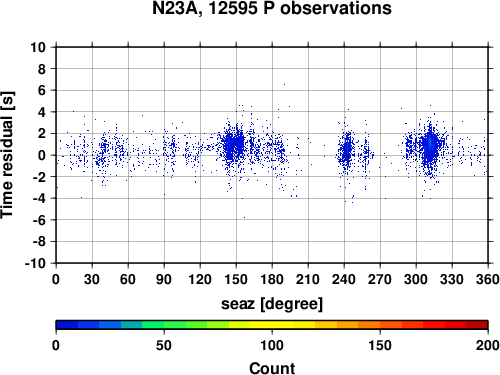The image size is (500, 375).
Task: Click the y-axis tick label 10
Action: click(x=38, y=47)
